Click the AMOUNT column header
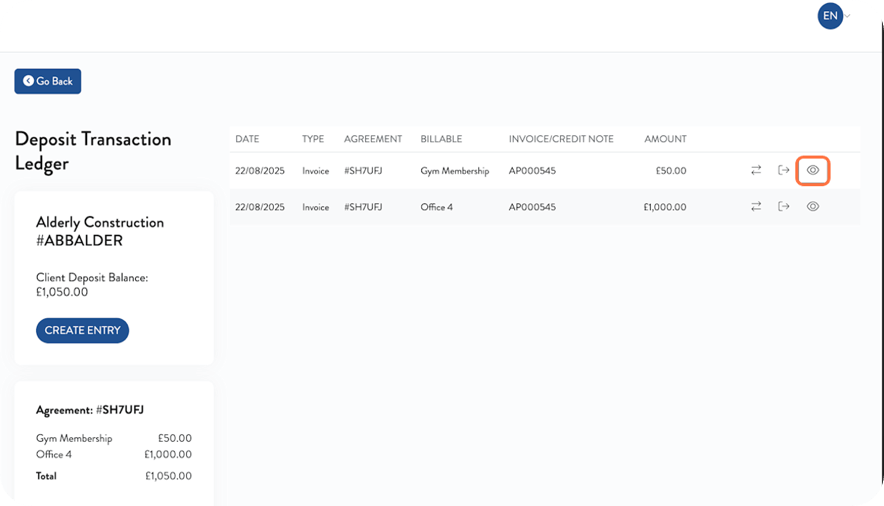The width and height of the screenshot is (884, 506). 665,139
